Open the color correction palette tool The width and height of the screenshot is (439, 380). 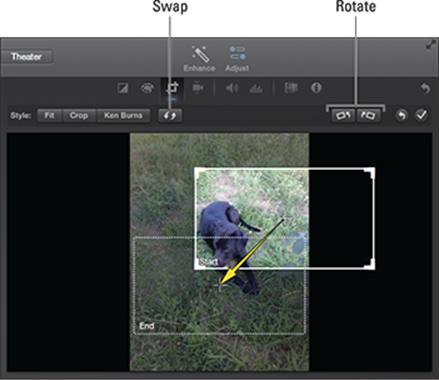point(147,88)
